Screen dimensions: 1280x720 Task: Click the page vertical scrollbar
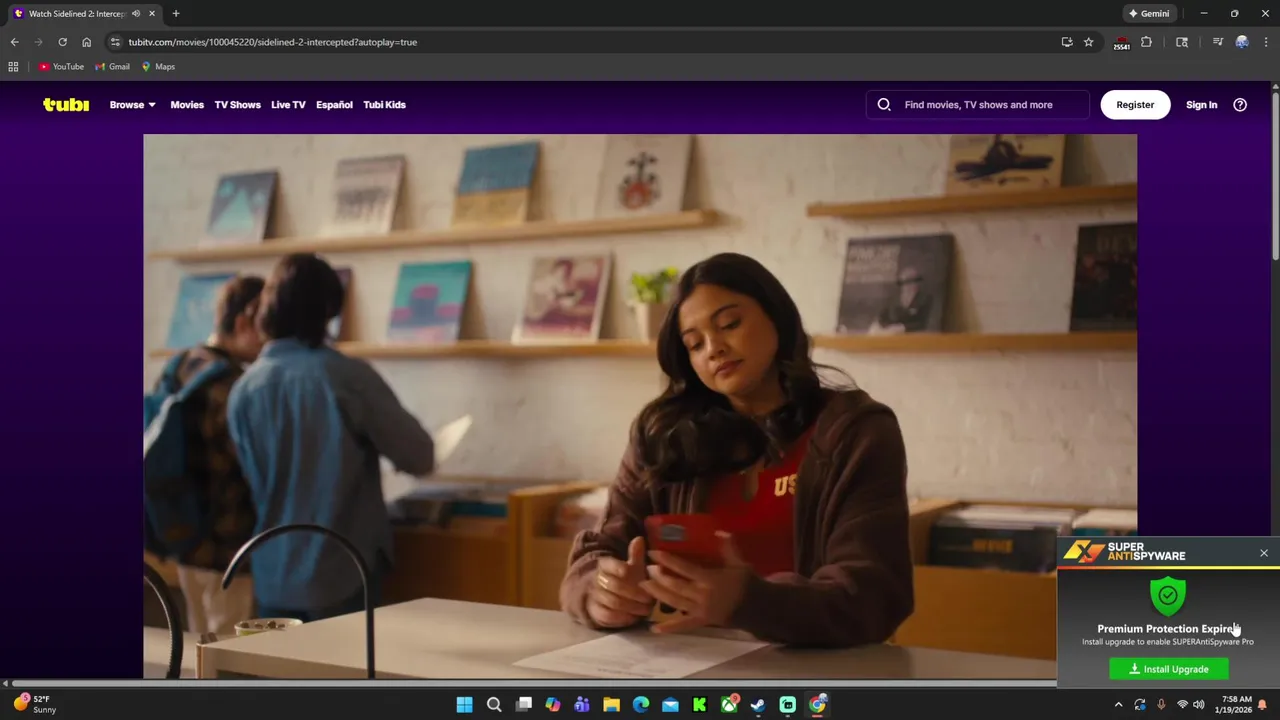(x=1275, y=175)
